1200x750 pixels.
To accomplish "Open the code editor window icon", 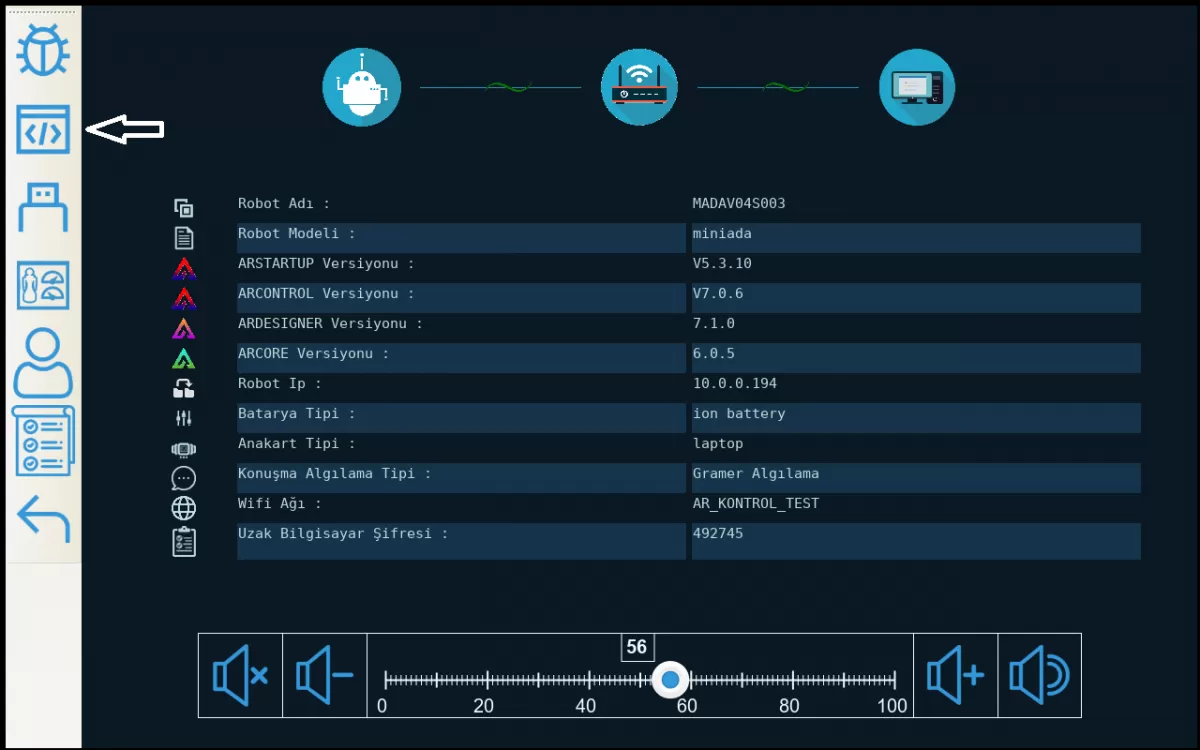I will [x=43, y=130].
